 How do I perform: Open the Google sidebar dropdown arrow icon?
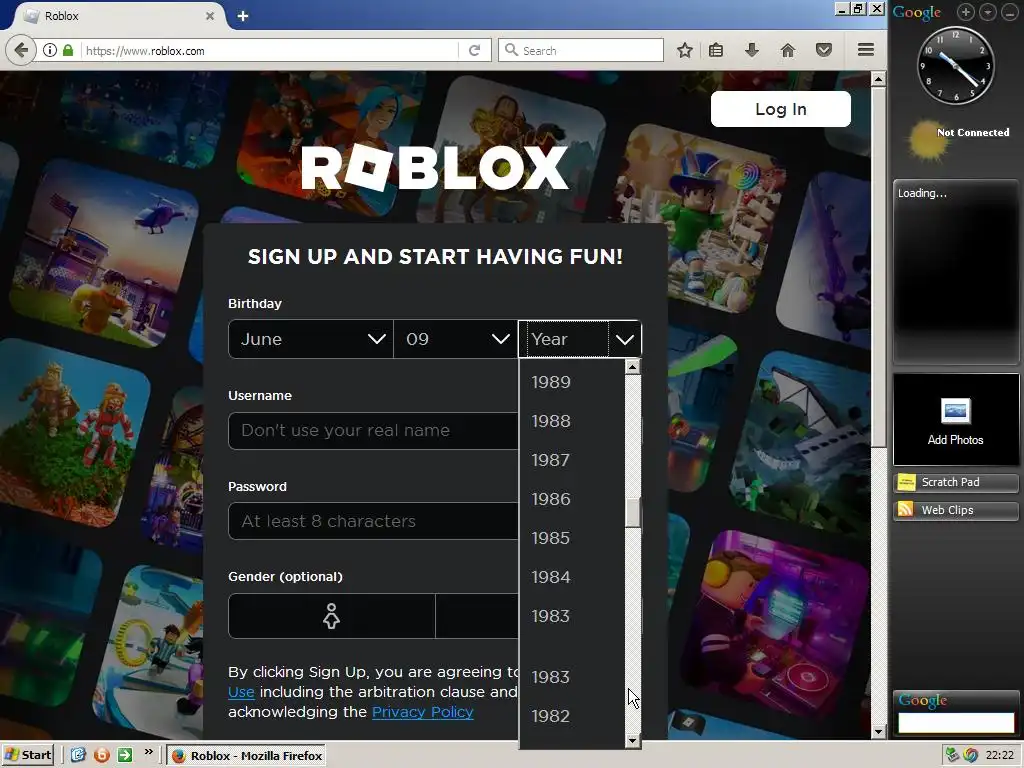click(987, 12)
